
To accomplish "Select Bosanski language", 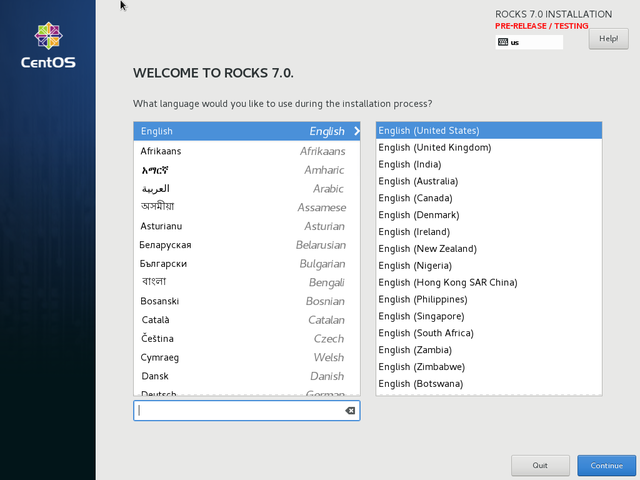I will coord(247,301).
